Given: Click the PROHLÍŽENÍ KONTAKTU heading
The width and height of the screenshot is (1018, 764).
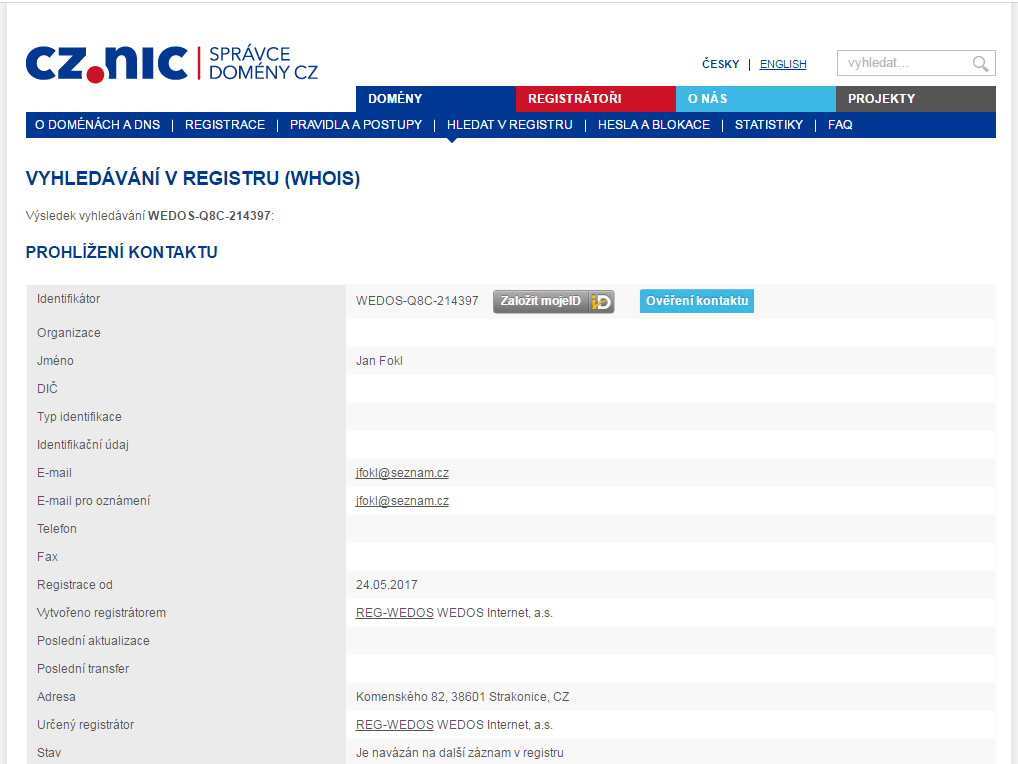Looking at the screenshot, I should tap(121, 253).
